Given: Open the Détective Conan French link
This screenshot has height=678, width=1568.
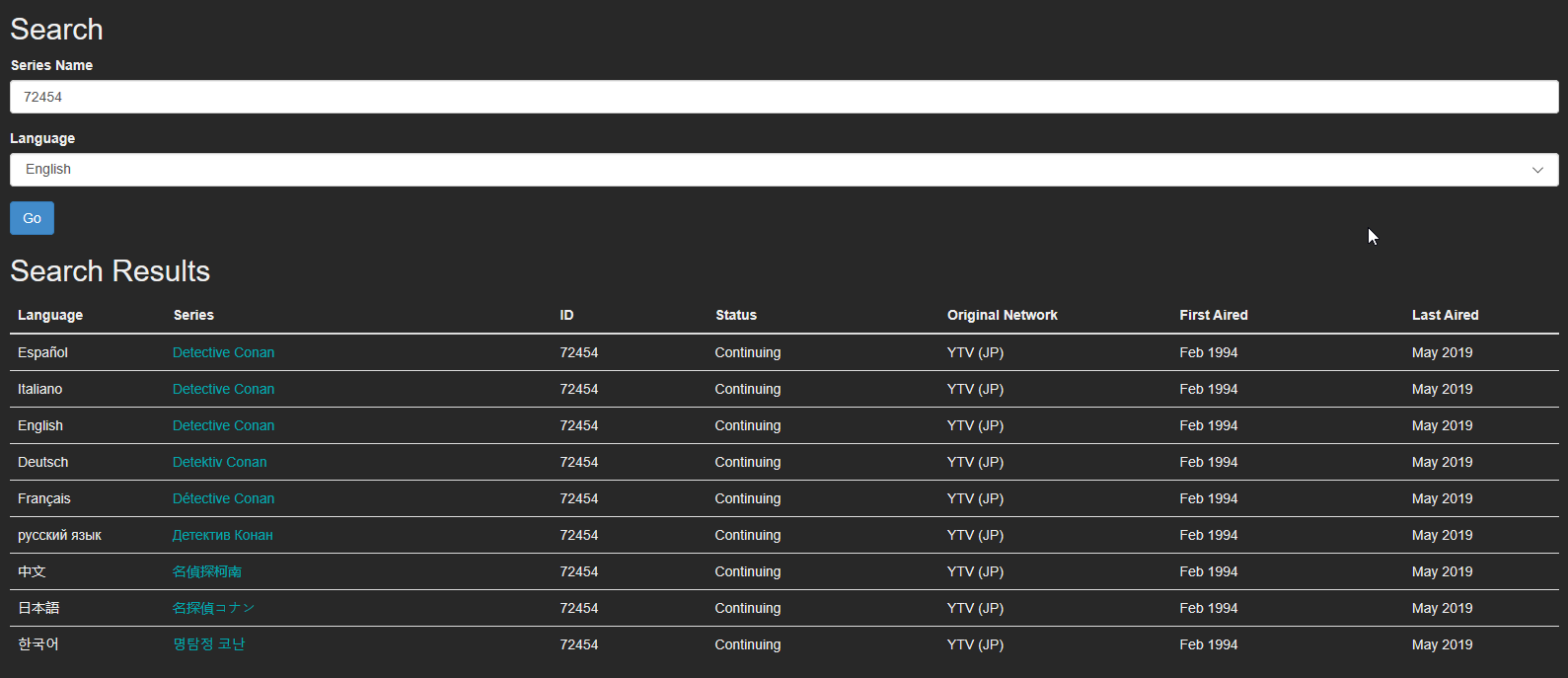Looking at the screenshot, I should pos(224,498).
